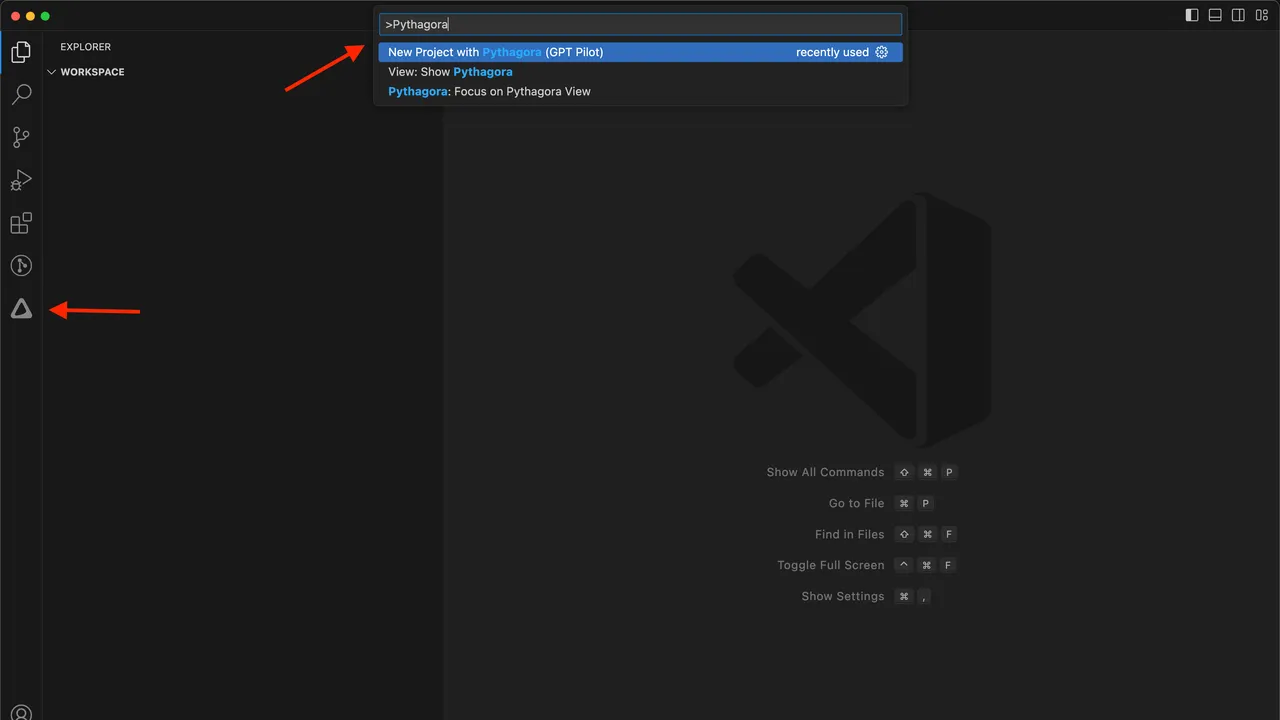Click the Find in Files hint

pos(849,534)
